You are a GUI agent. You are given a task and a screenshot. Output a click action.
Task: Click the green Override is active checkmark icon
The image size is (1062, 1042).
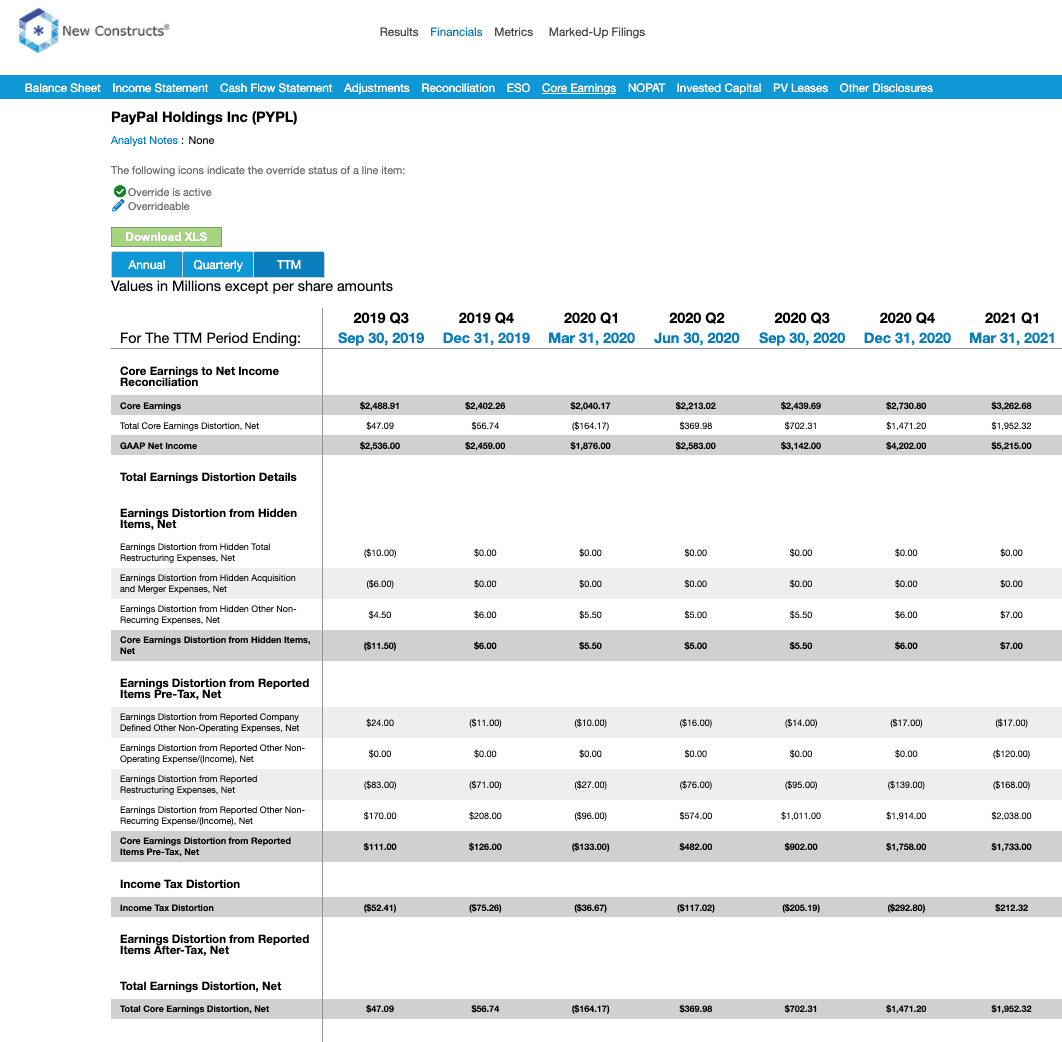point(120,192)
